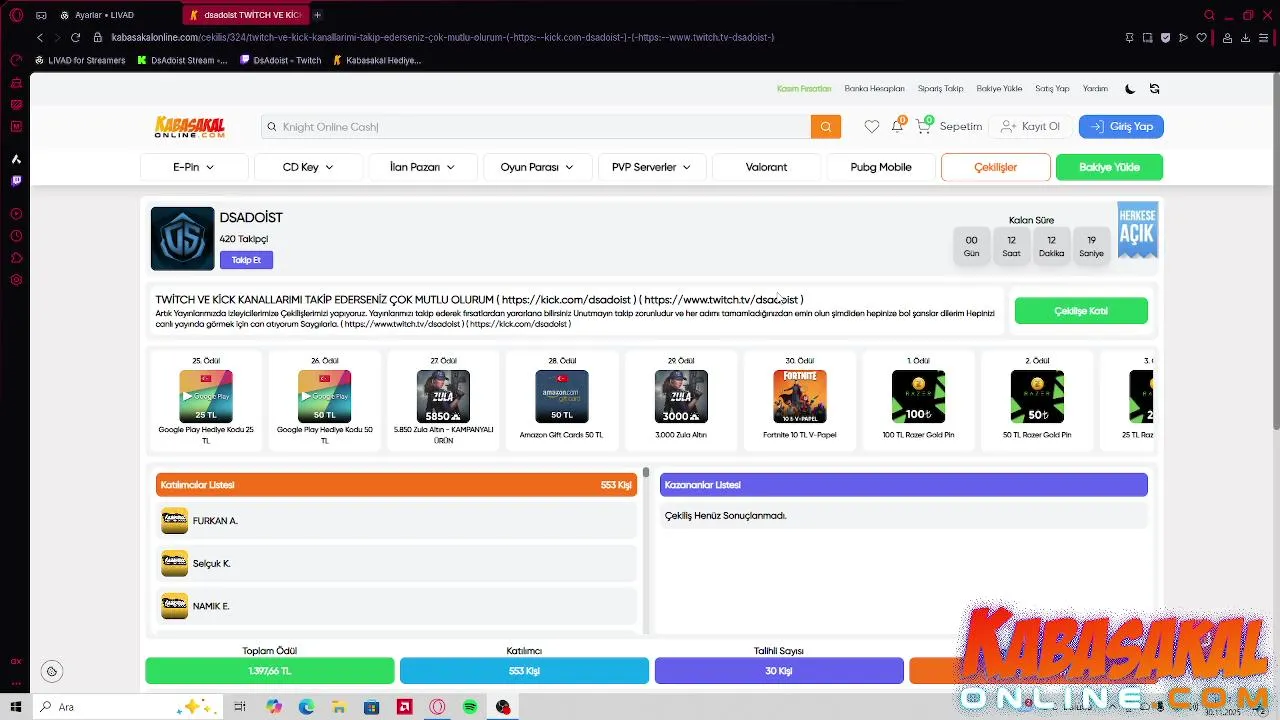Go back with the browser back arrow
This screenshot has height=720, width=1280.
click(x=40, y=37)
